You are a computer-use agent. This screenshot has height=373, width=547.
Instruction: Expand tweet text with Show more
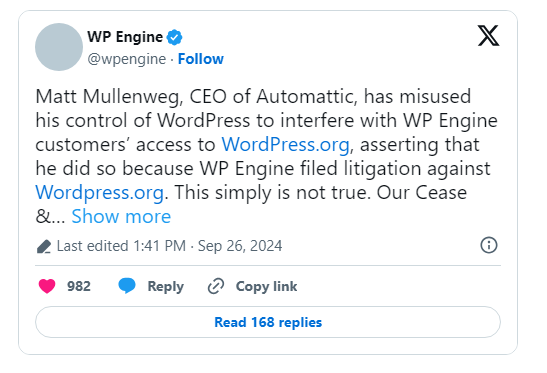[x=121, y=216]
